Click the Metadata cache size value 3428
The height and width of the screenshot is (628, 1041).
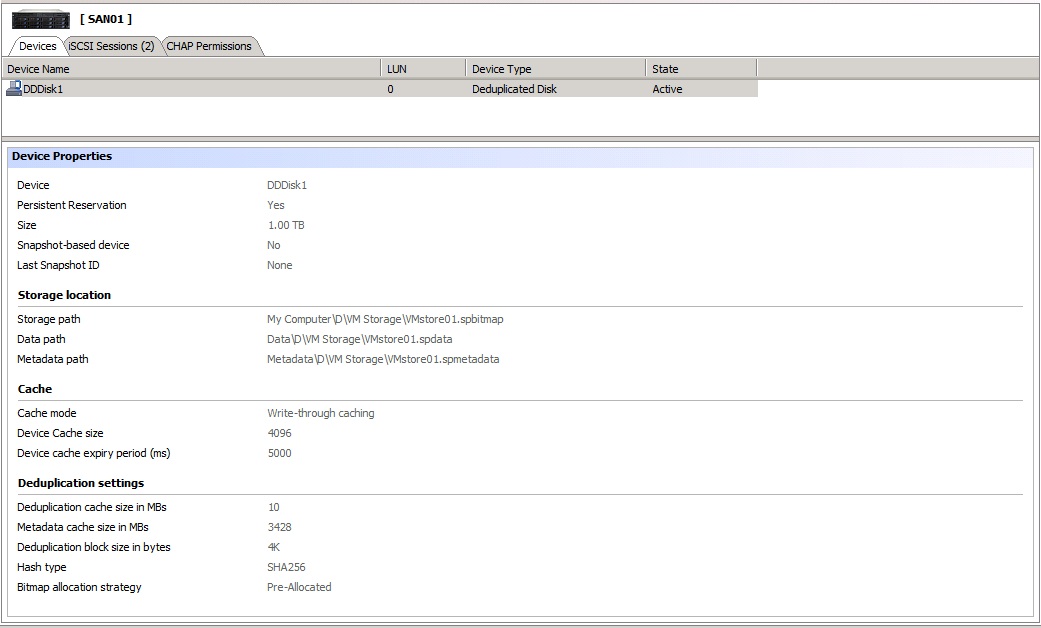point(280,527)
